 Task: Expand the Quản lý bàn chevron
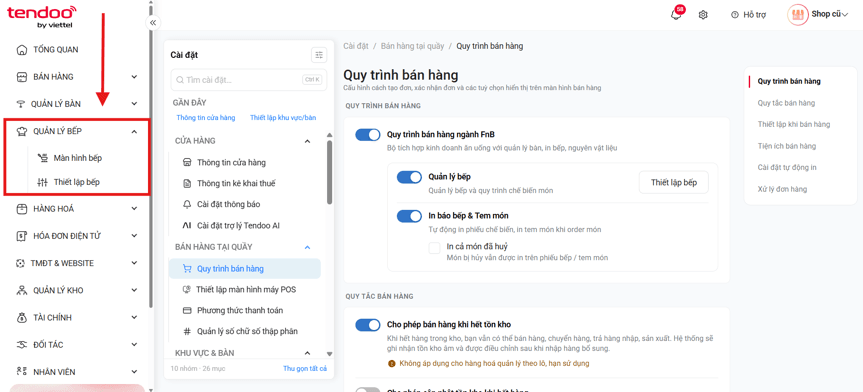(x=134, y=104)
